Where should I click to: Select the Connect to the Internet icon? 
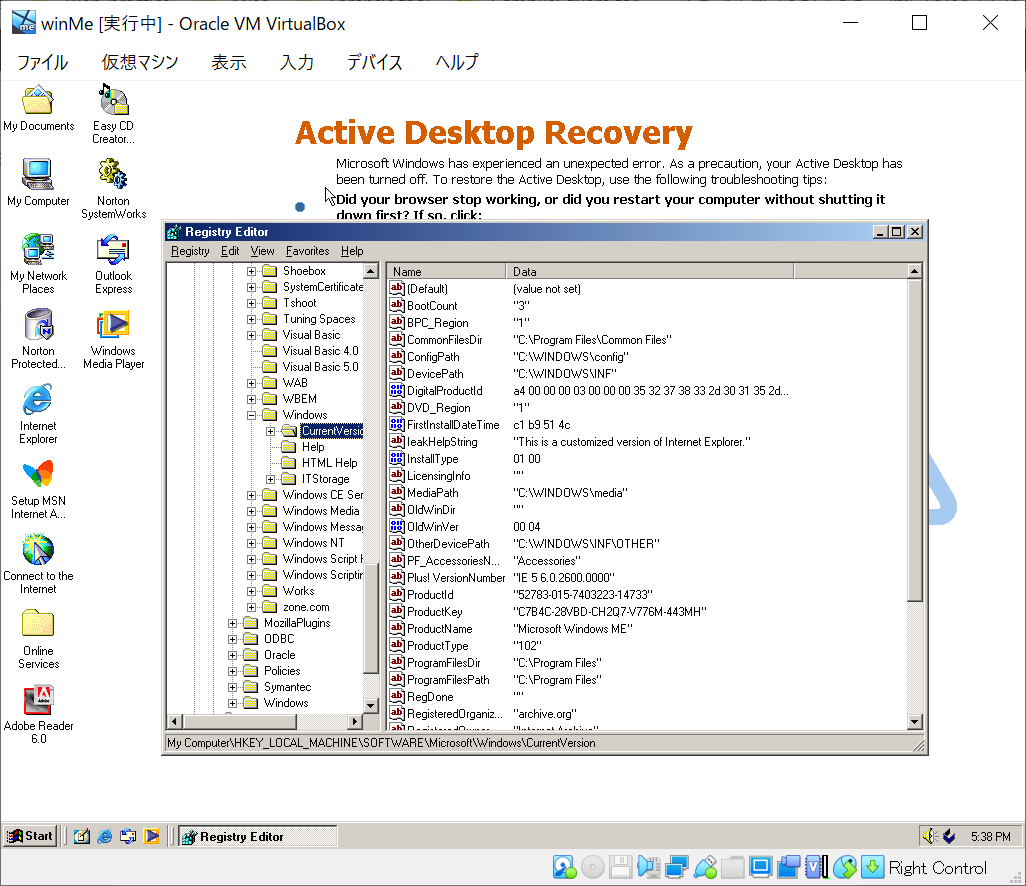pyautogui.click(x=38, y=563)
